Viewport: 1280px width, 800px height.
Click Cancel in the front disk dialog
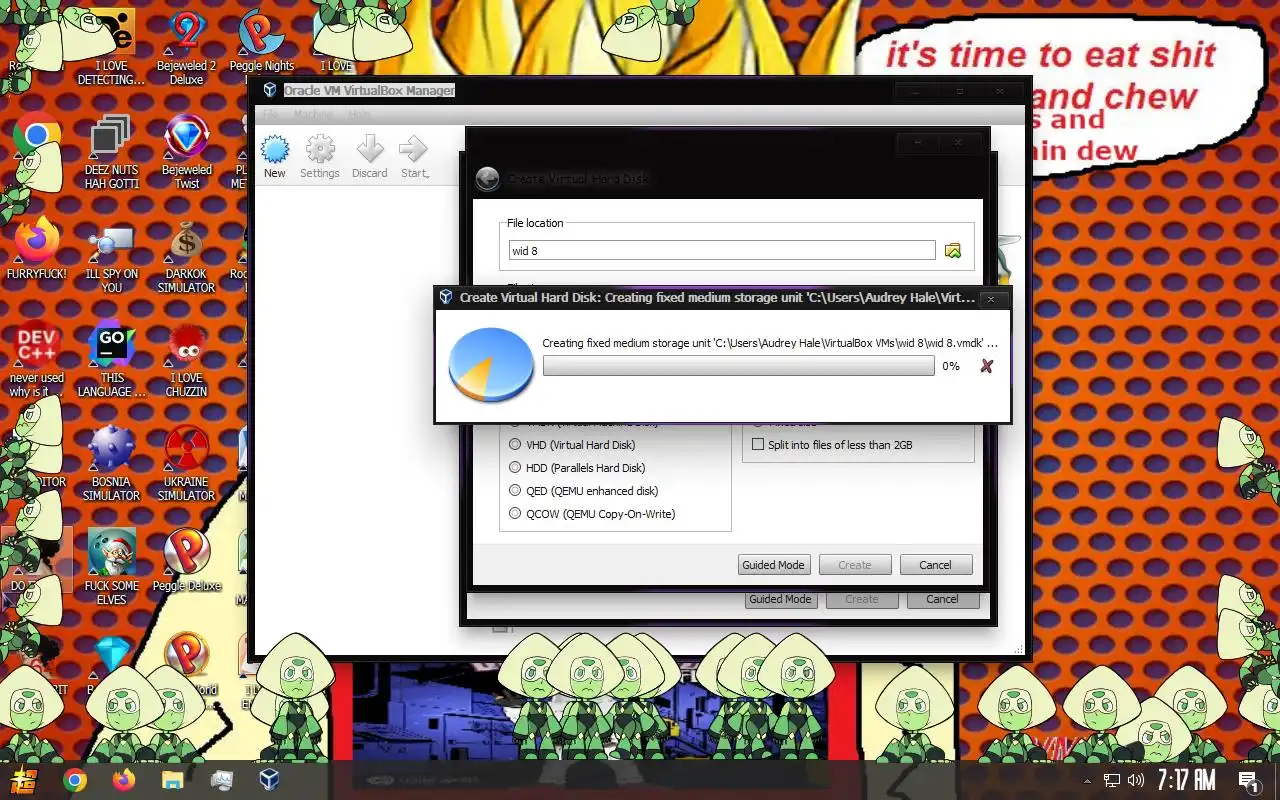coord(936,565)
